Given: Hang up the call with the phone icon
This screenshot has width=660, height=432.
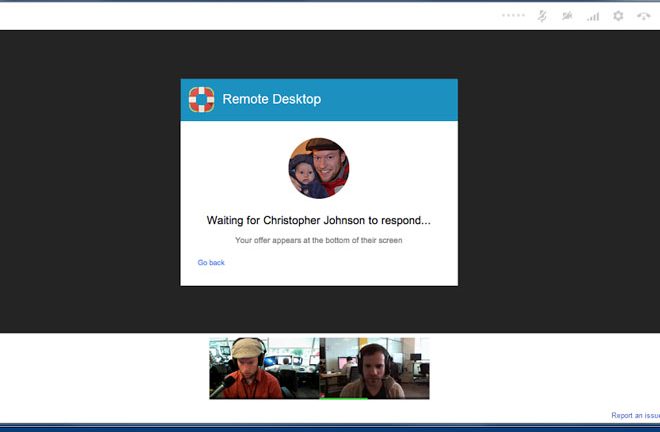Looking at the screenshot, I should [x=644, y=16].
